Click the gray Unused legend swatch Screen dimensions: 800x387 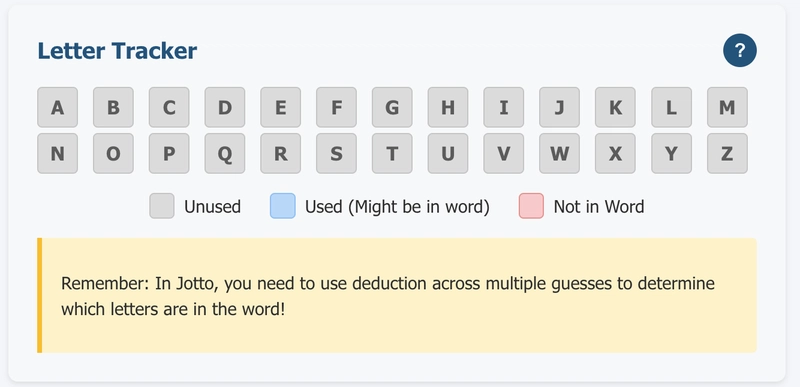click(x=162, y=206)
